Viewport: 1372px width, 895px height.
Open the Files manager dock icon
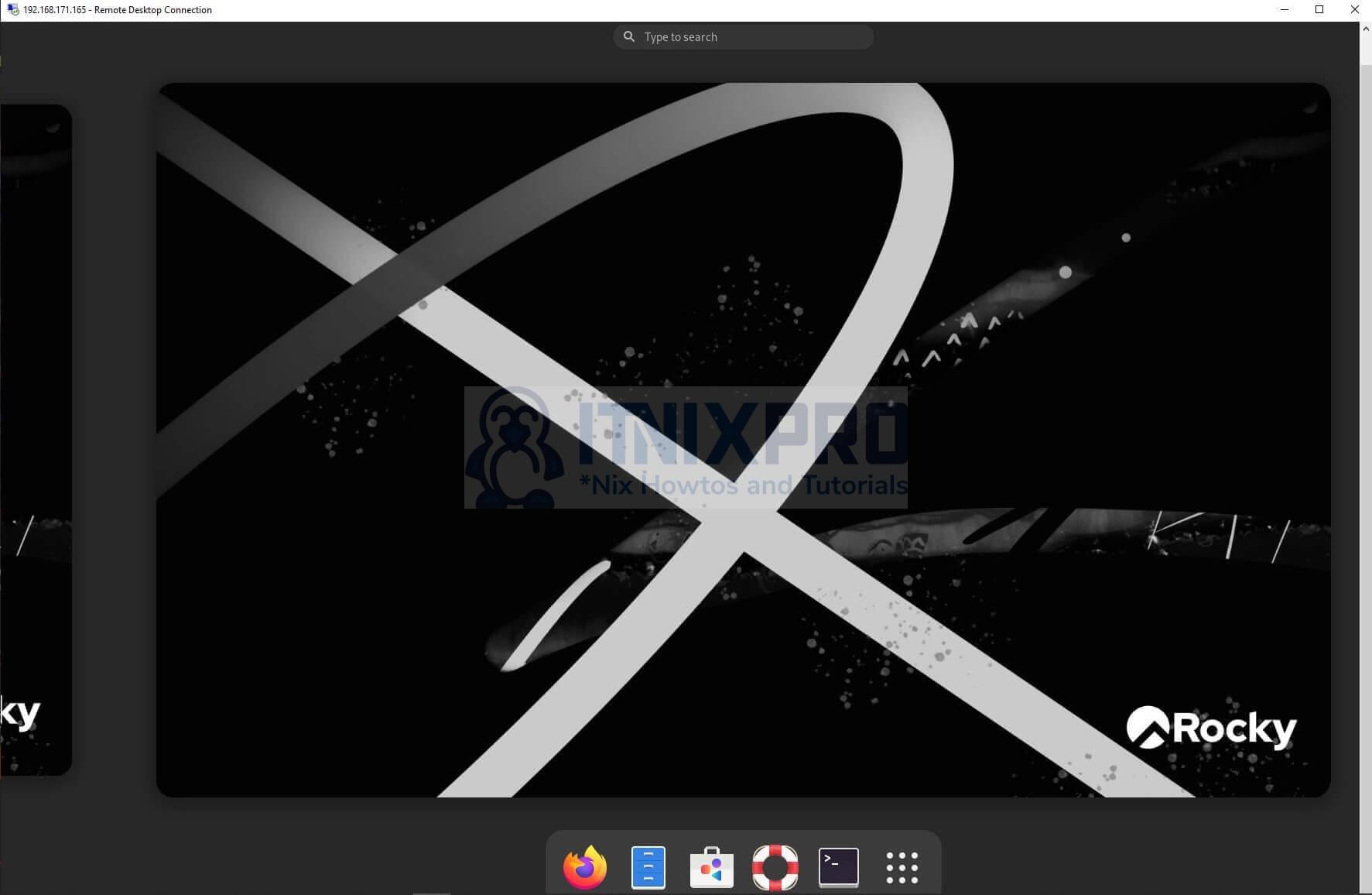pyautogui.click(x=648, y=867)
